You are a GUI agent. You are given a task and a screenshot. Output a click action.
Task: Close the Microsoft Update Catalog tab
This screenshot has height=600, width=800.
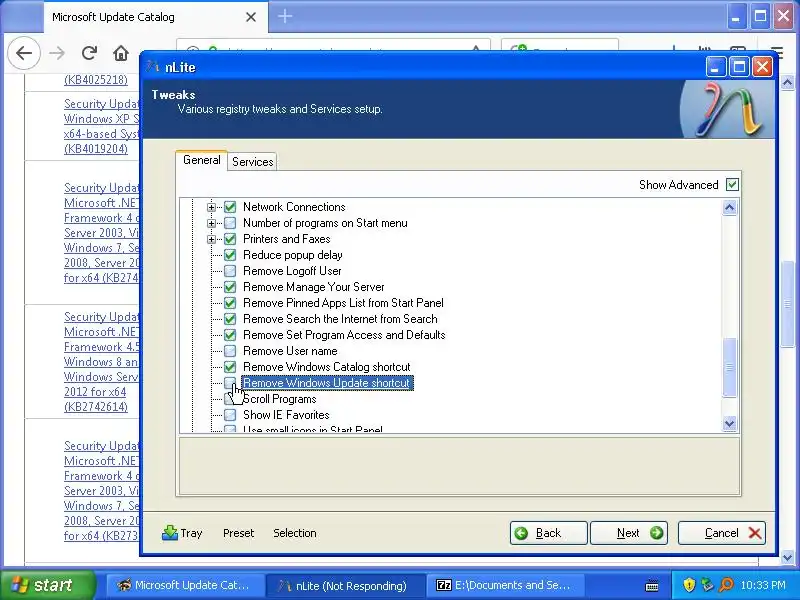[x=251, y=17]
